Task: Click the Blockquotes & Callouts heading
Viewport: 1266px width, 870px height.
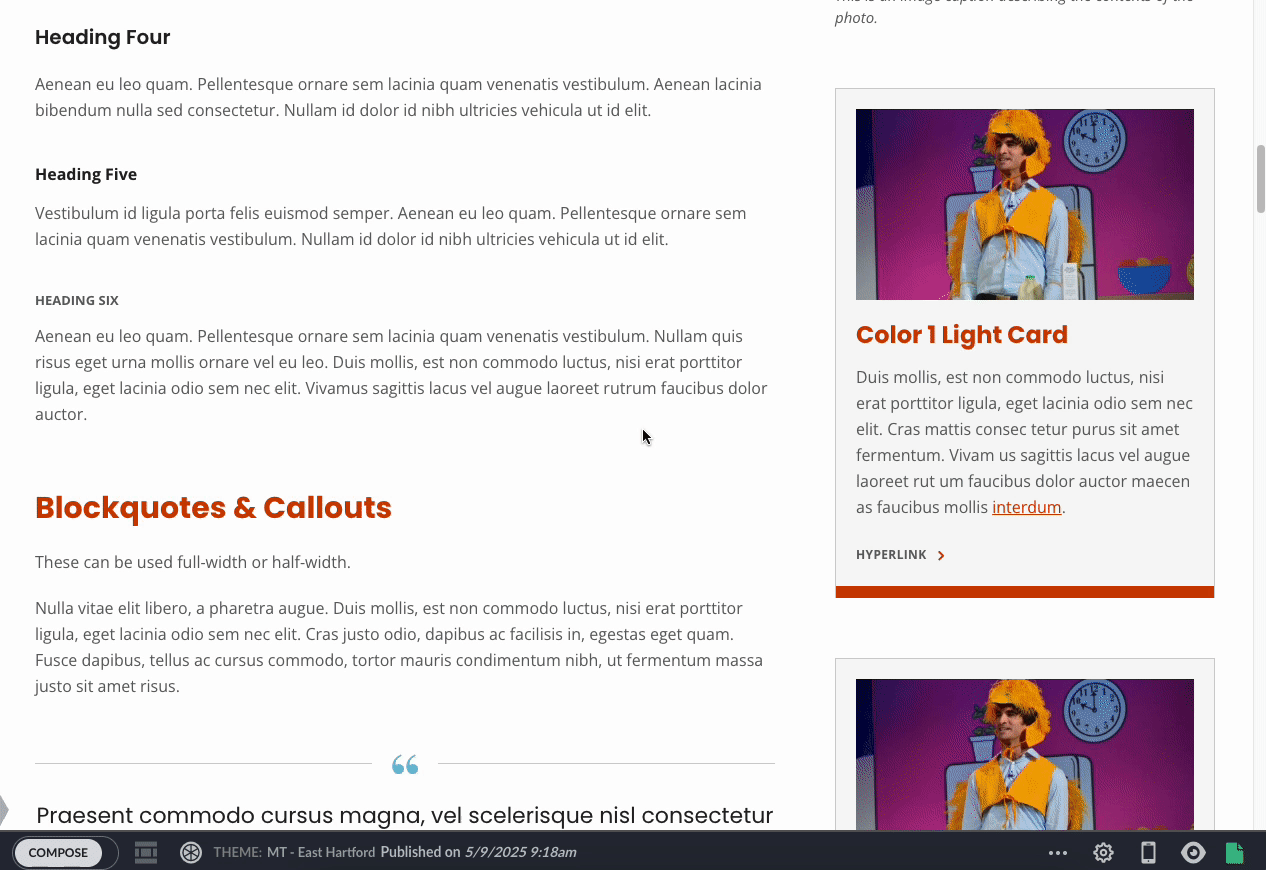Action: (213, 508)
